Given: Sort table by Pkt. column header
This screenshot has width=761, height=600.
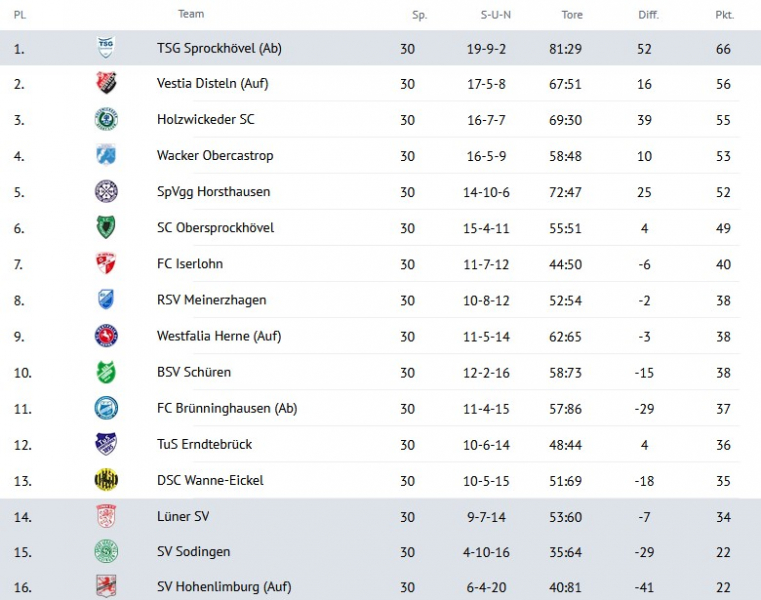Looking at the screenshot, I should (x=723, y=15).
